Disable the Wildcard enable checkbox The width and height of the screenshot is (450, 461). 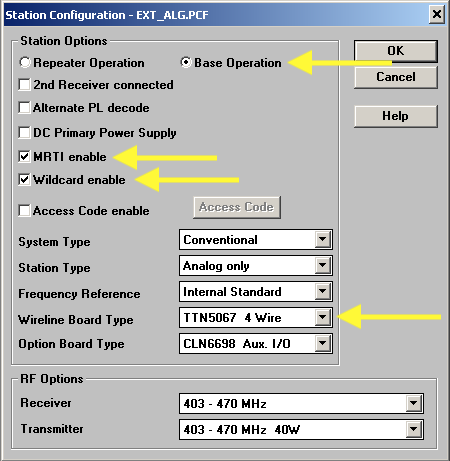(24, 180)
